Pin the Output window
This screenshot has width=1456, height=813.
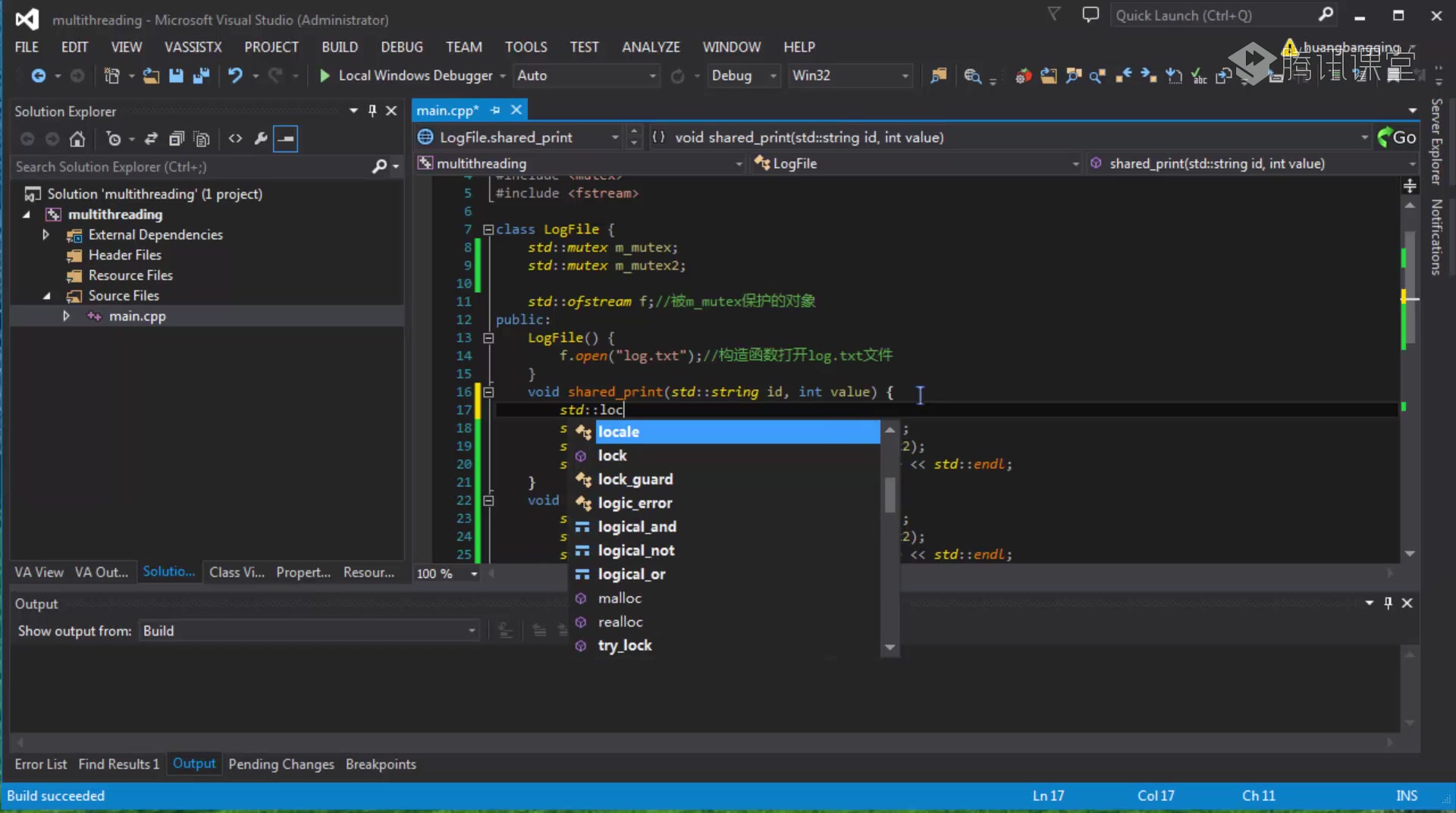pyautogui.click(x=1389, y=603)
